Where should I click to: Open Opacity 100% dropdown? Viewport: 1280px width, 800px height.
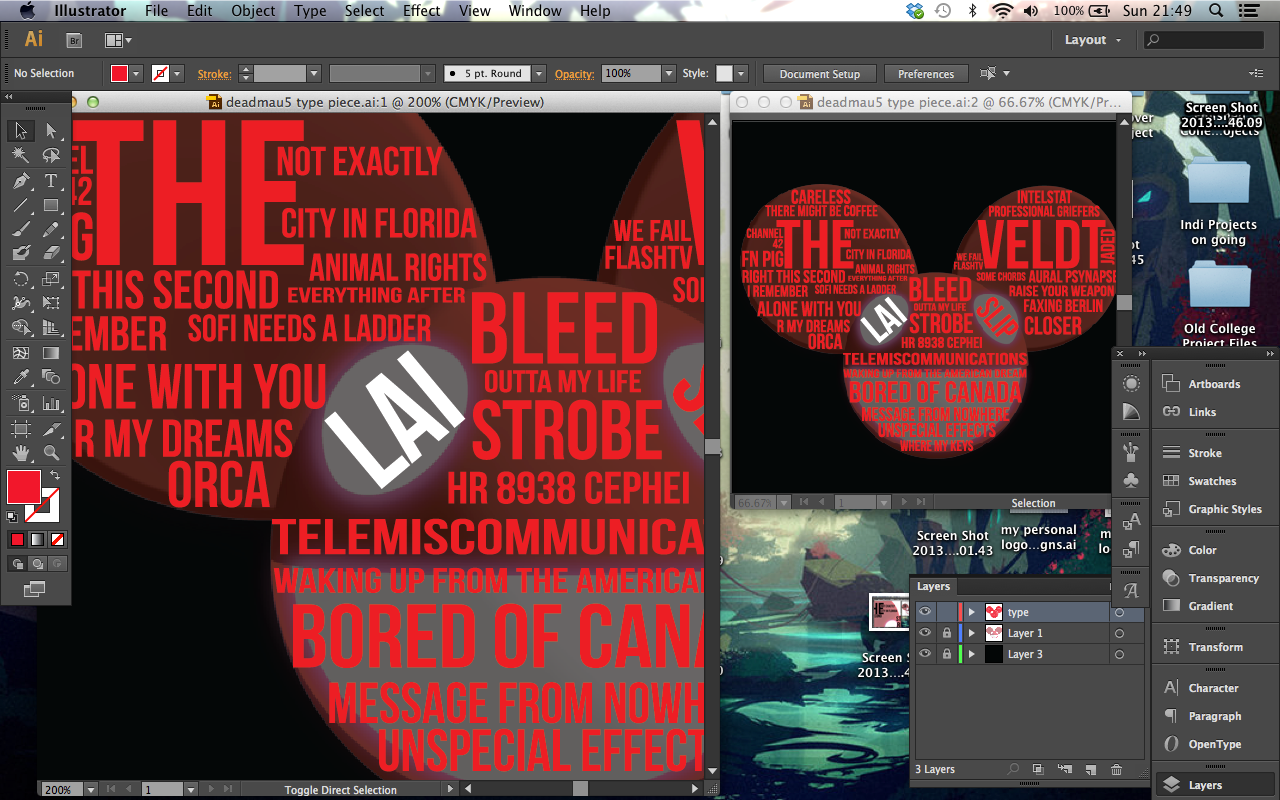pyautogui.click(x=668, y=74)
